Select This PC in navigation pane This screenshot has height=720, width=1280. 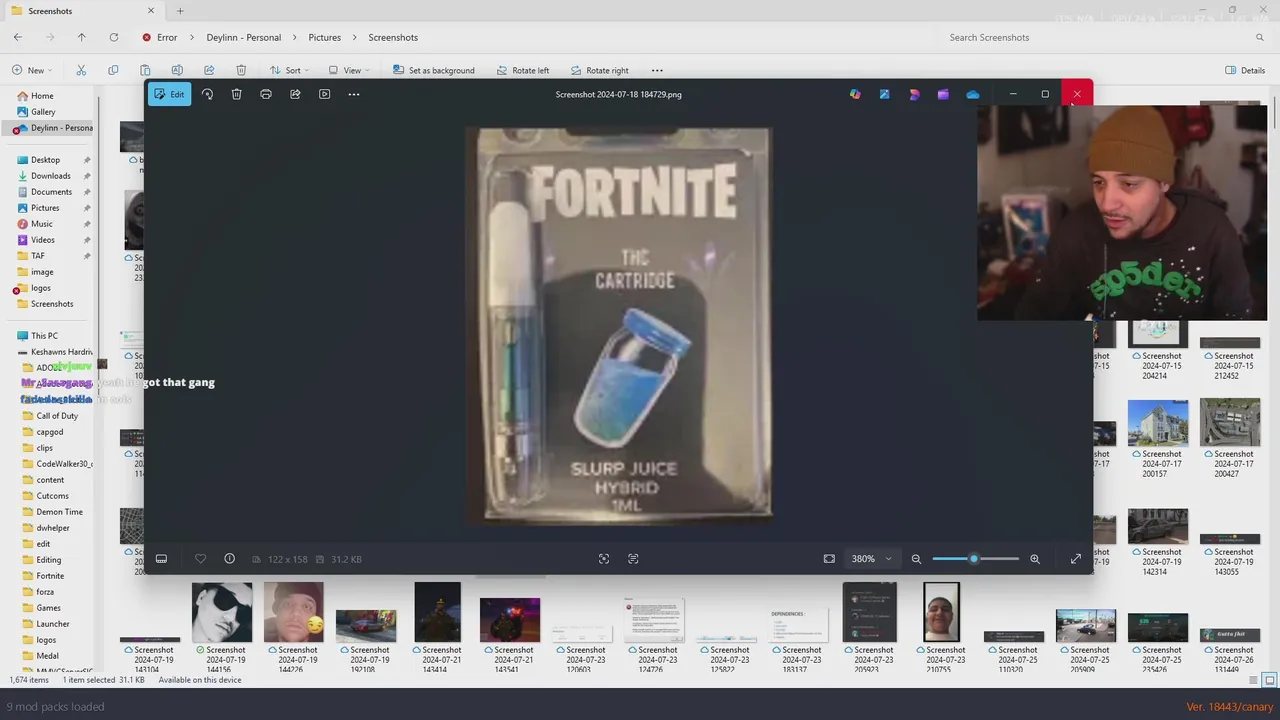point(44,336)
